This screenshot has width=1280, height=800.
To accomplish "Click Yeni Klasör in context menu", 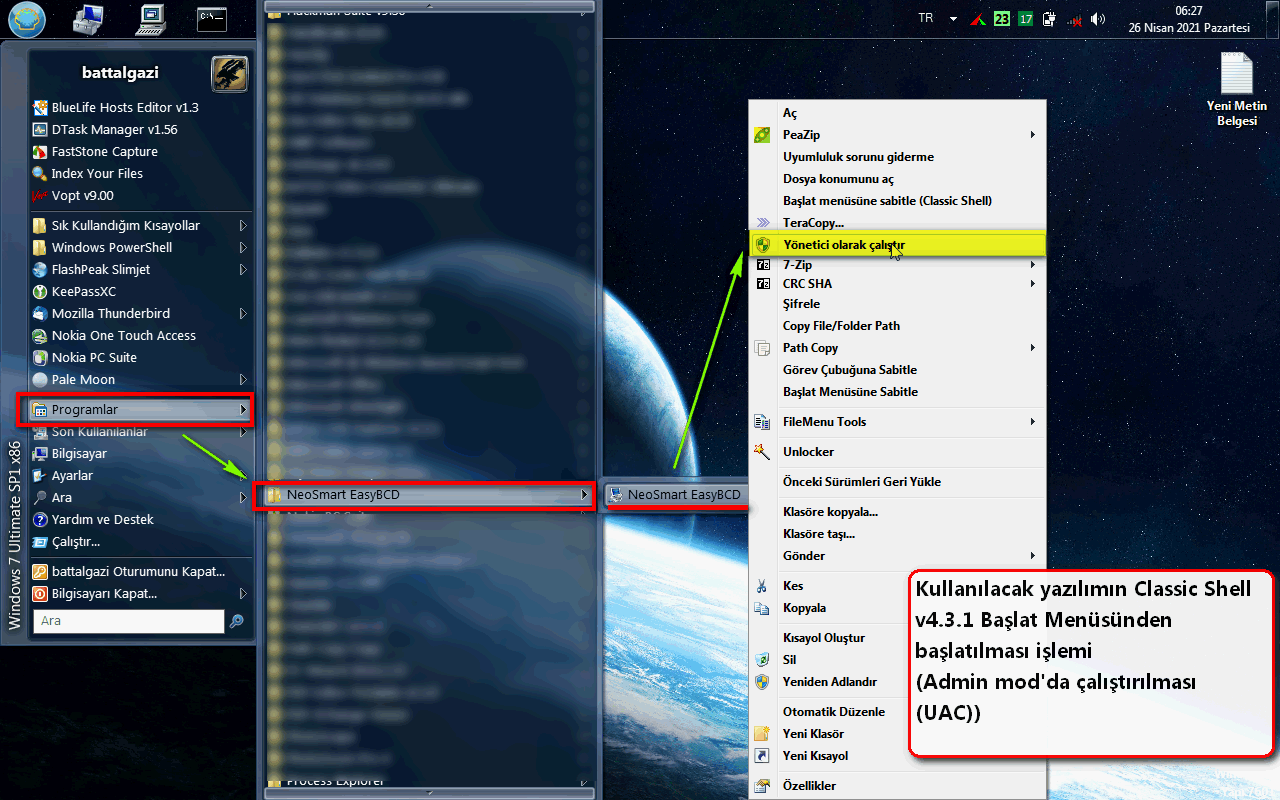I will (x=814, y=733).
